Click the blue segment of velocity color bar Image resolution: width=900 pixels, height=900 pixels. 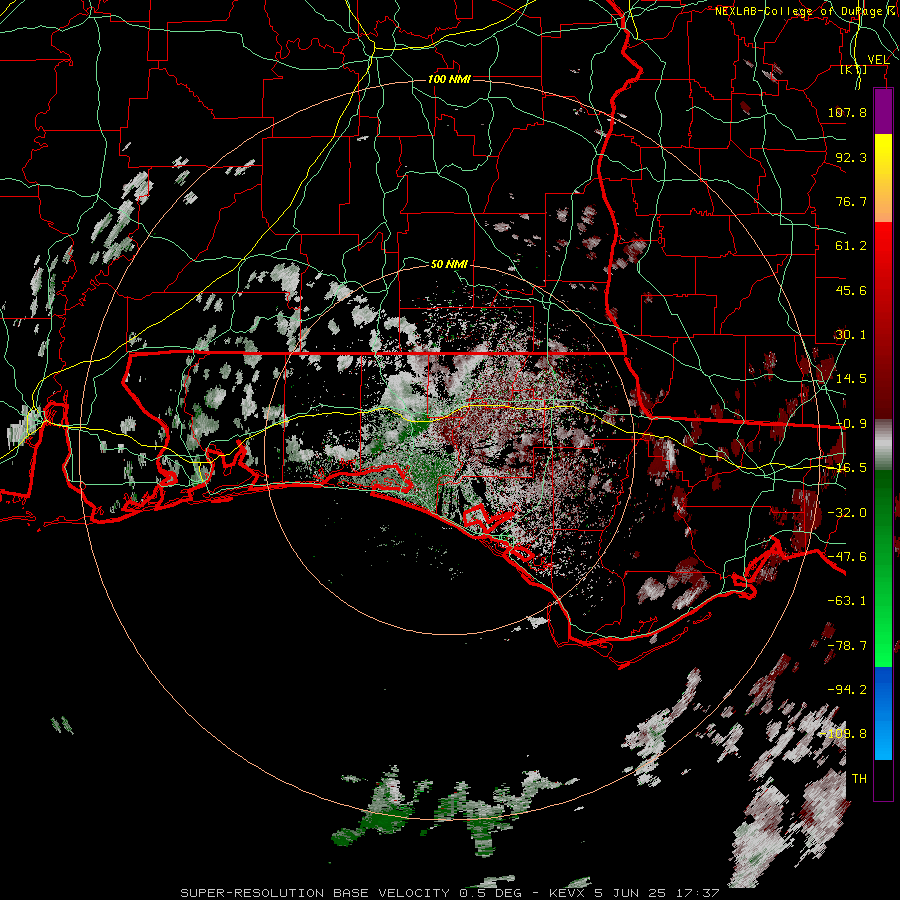[x=883, y=713]
